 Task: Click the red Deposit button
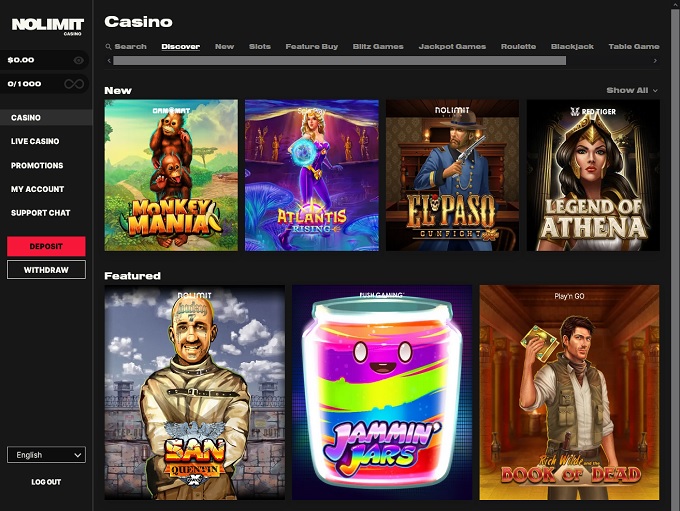[x=46, y=246]
